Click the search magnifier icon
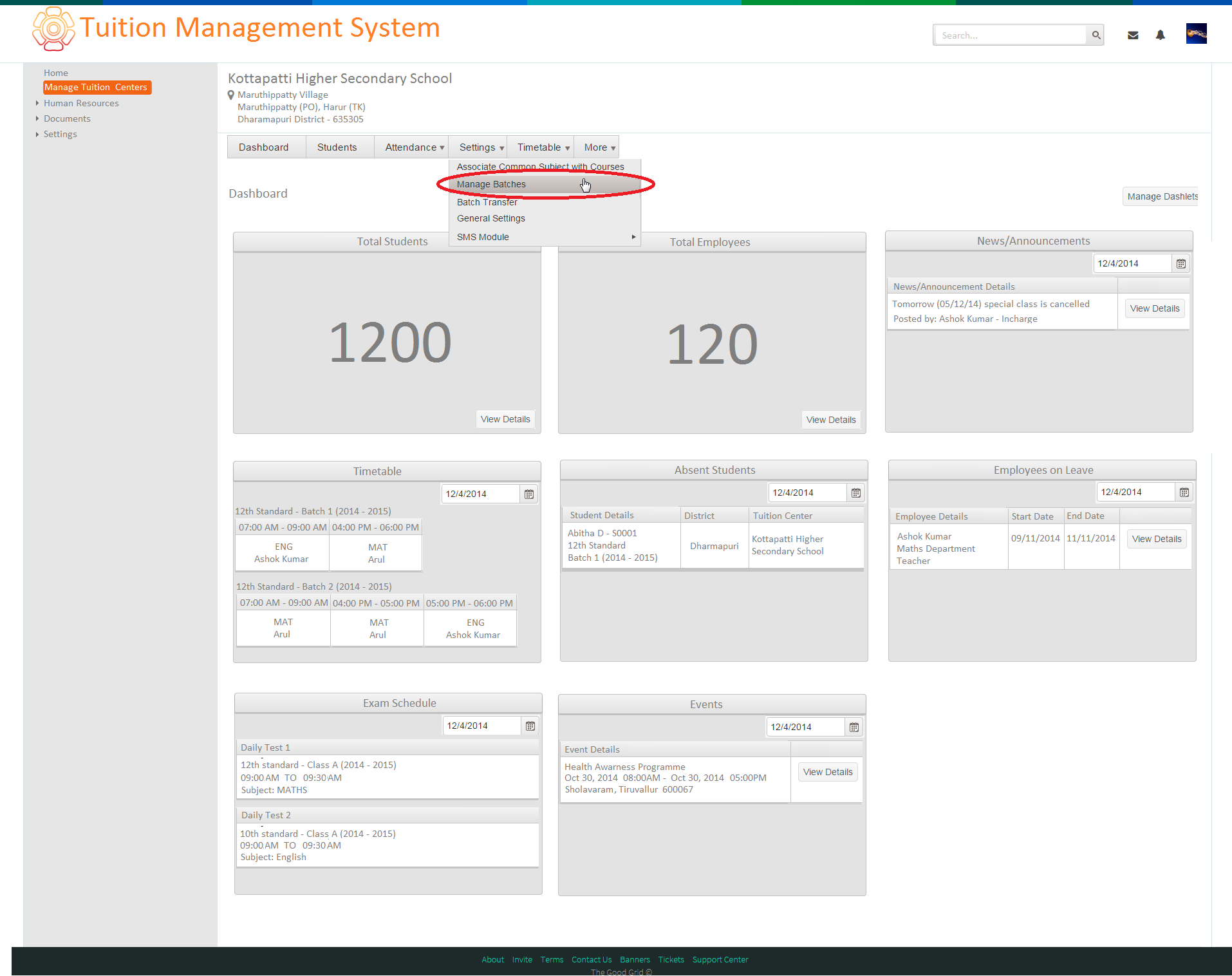Screen dimensions: 1232x976 click(1096, 35)
